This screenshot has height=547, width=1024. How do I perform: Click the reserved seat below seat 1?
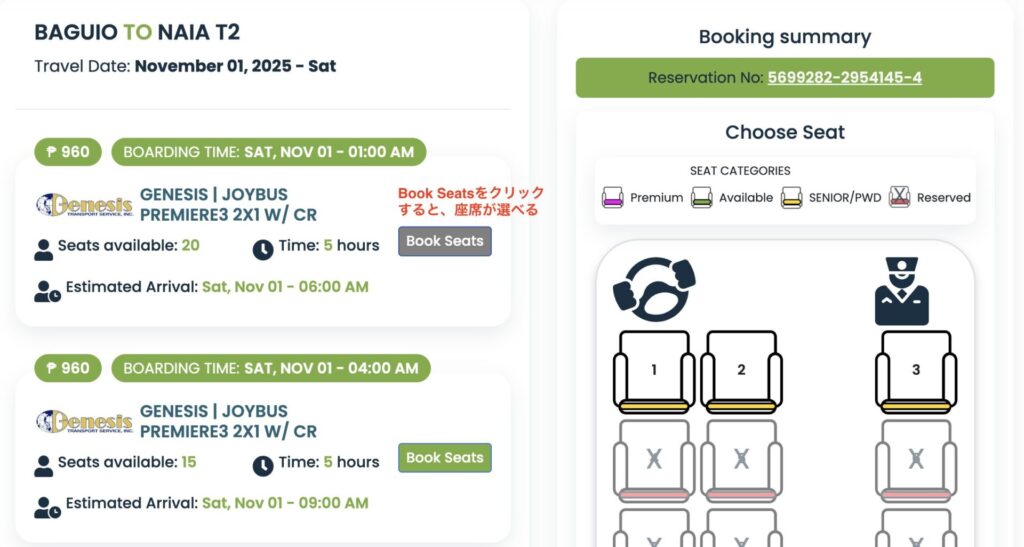click(x=654, y=460)
